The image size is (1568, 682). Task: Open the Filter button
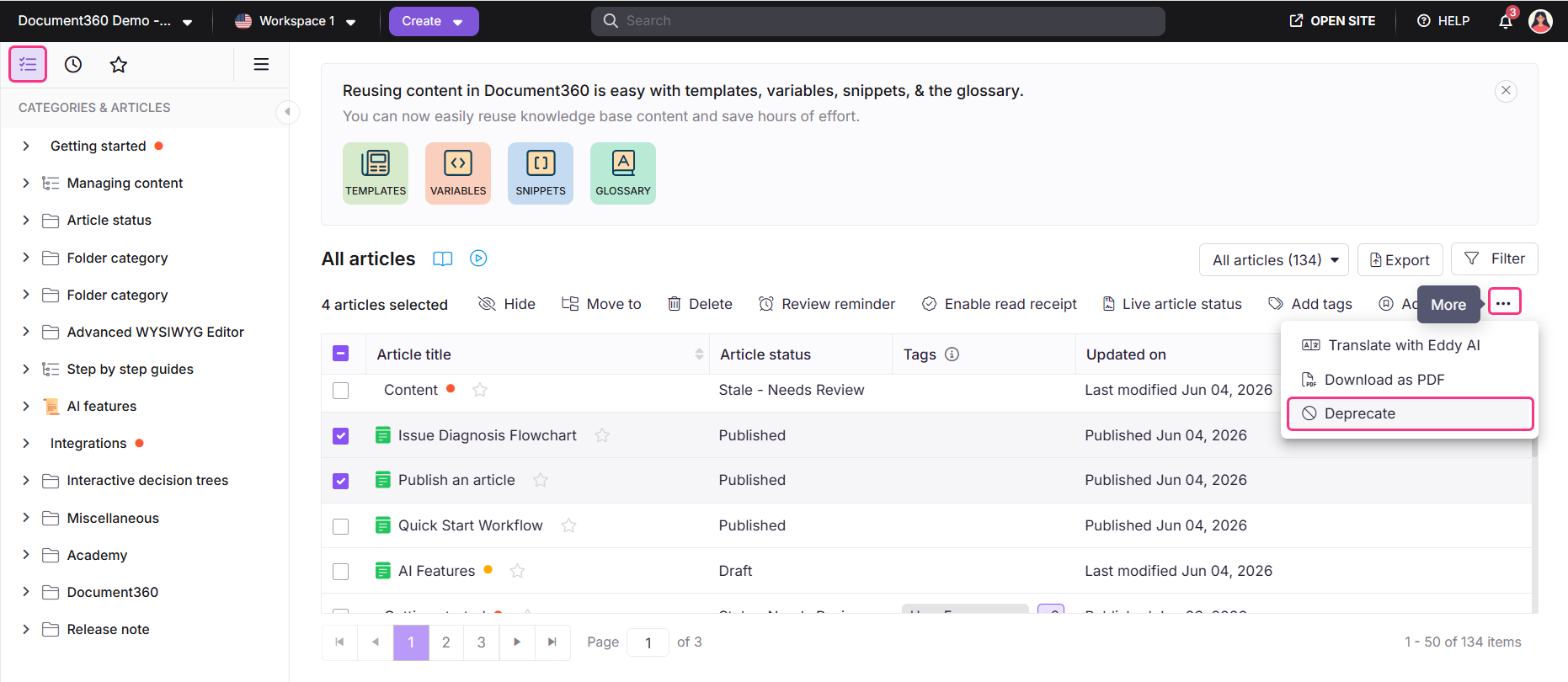1495,258
